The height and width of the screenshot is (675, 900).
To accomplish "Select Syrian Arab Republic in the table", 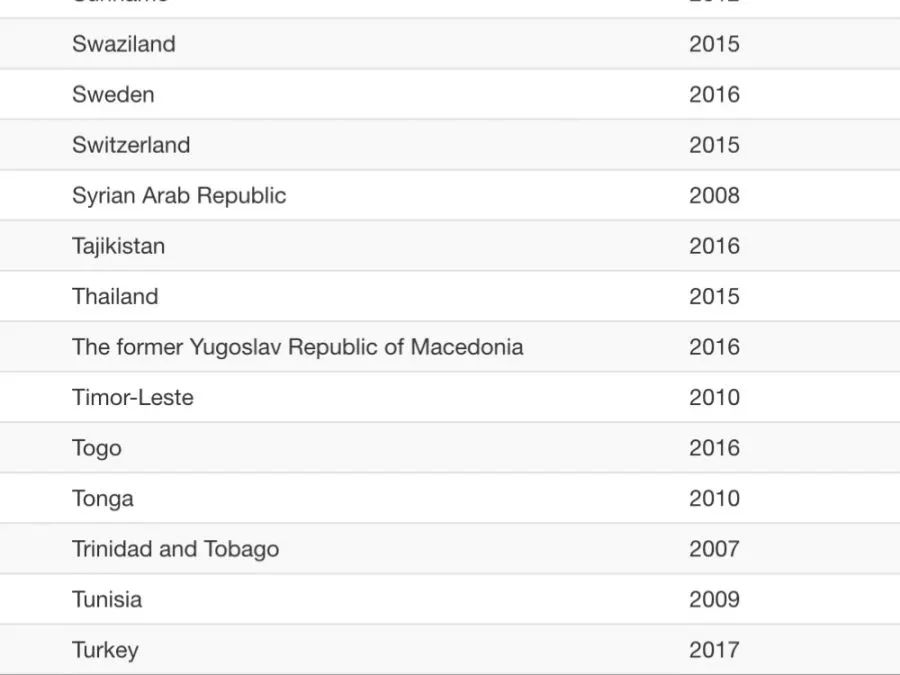I will tap(179, 196).
